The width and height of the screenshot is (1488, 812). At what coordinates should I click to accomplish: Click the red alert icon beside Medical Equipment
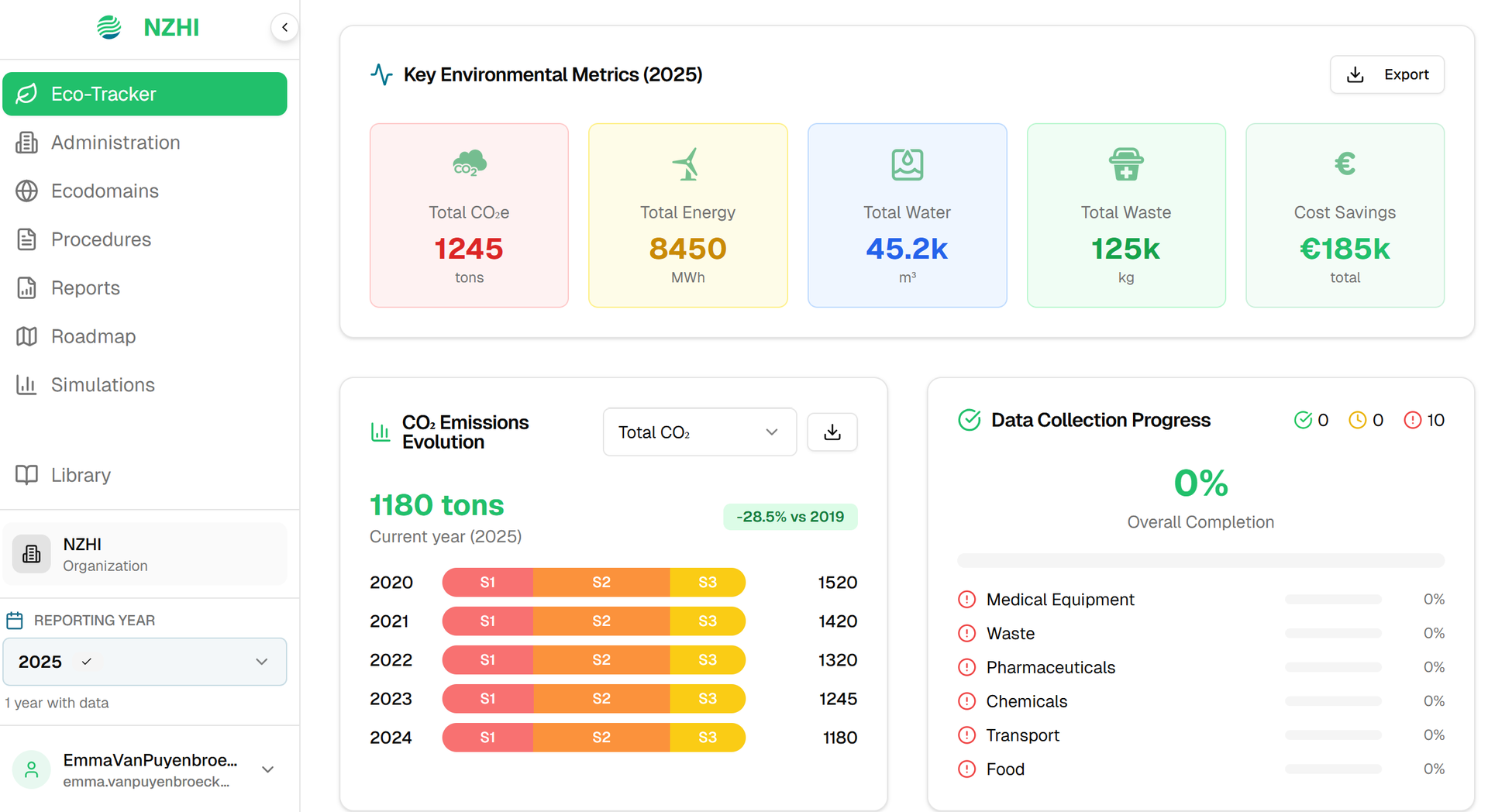[966, 600]
